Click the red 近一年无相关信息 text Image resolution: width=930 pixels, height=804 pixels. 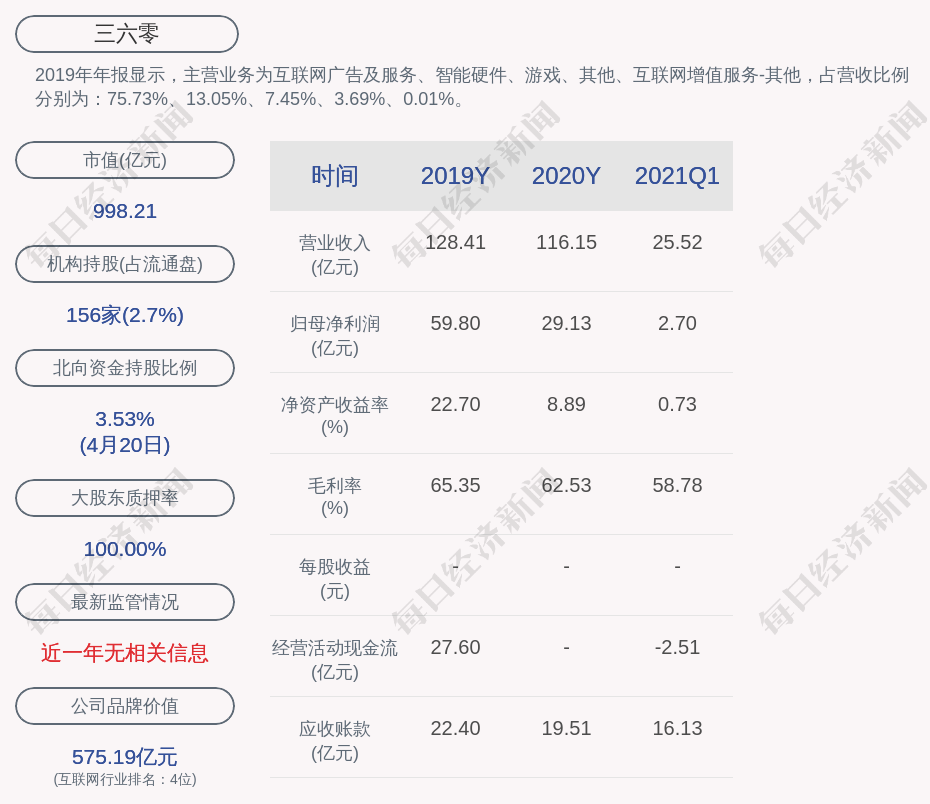tap(125, 653)
